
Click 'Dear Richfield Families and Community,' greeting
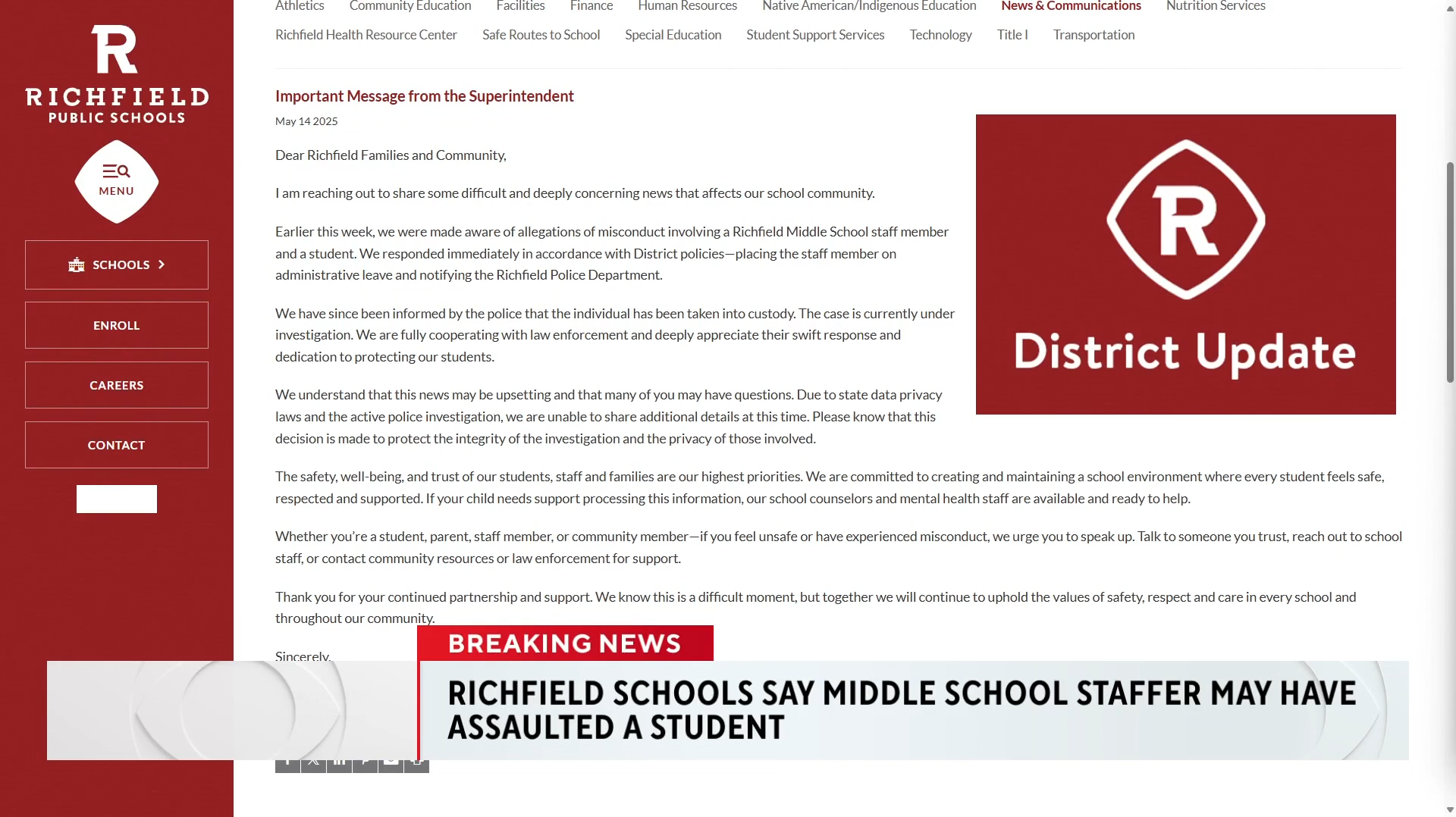[391, 155]
